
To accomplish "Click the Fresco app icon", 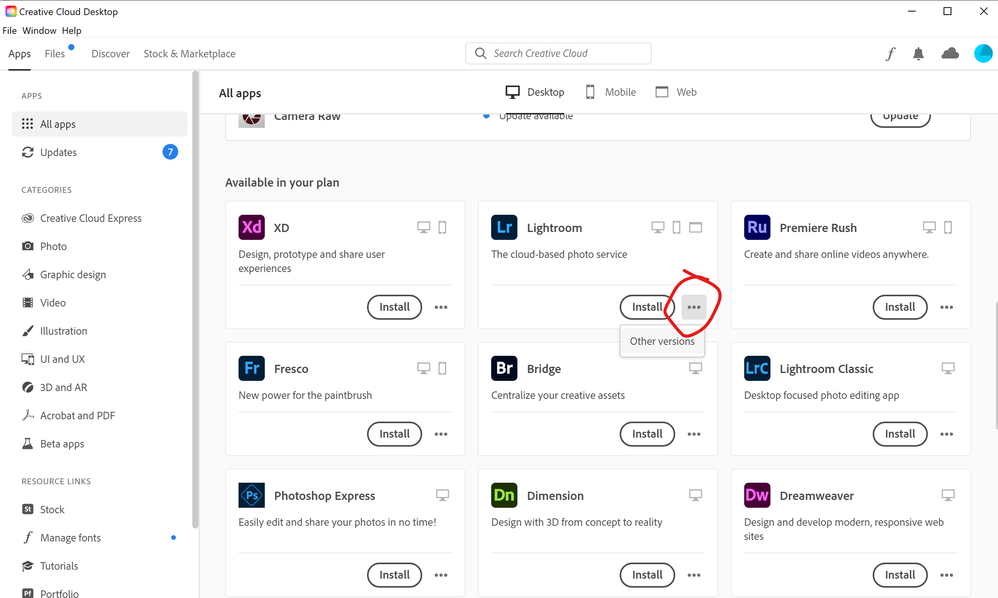I will click(x=251, y=368).
